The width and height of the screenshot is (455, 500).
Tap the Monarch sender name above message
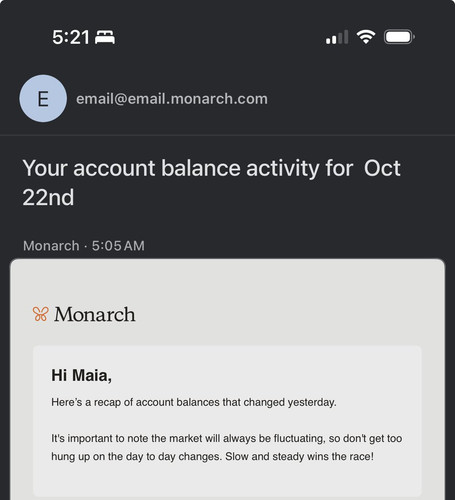click(x=51, y=246)
